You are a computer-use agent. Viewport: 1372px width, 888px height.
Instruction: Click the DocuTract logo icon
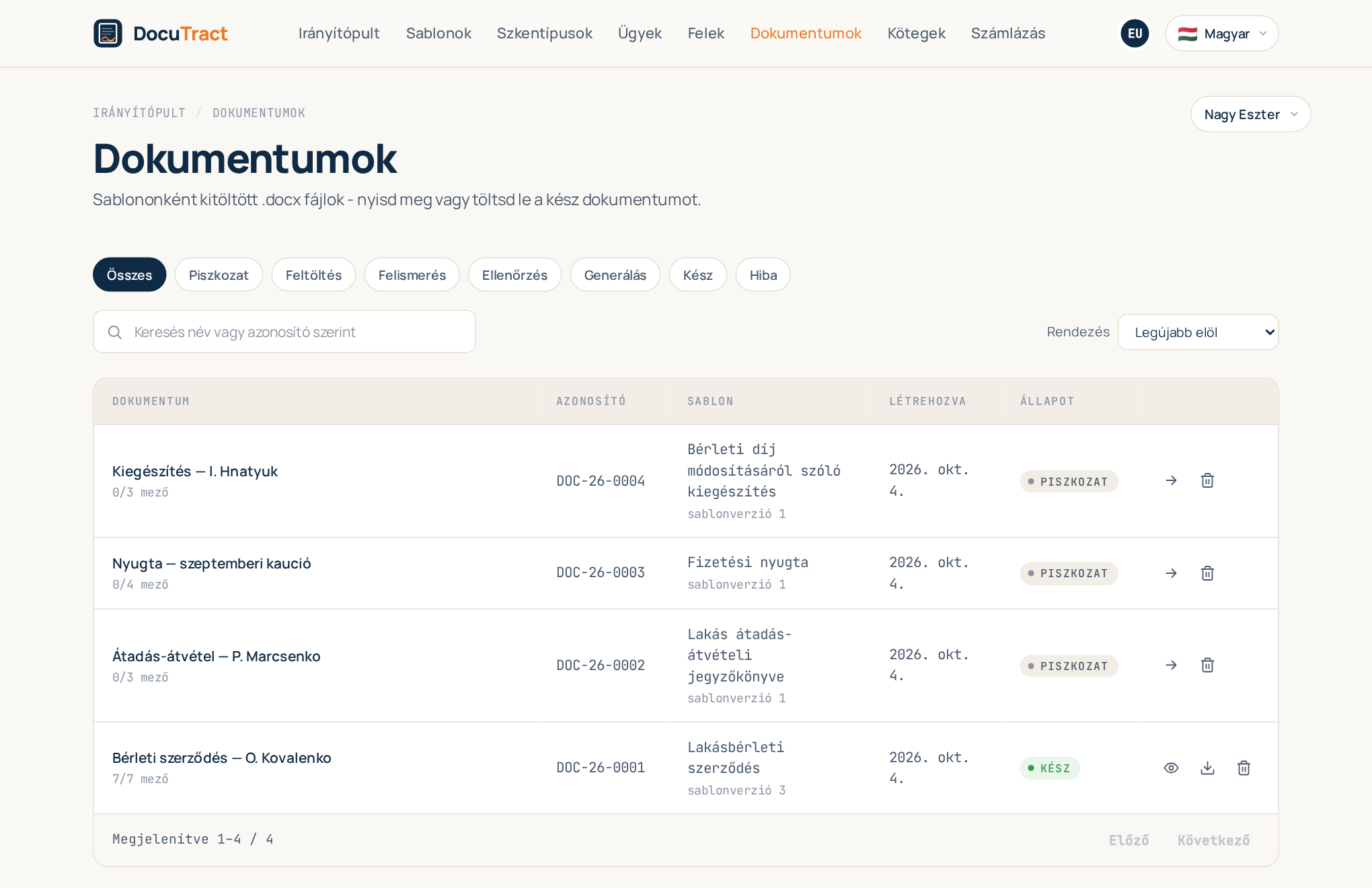coord(108,34)
